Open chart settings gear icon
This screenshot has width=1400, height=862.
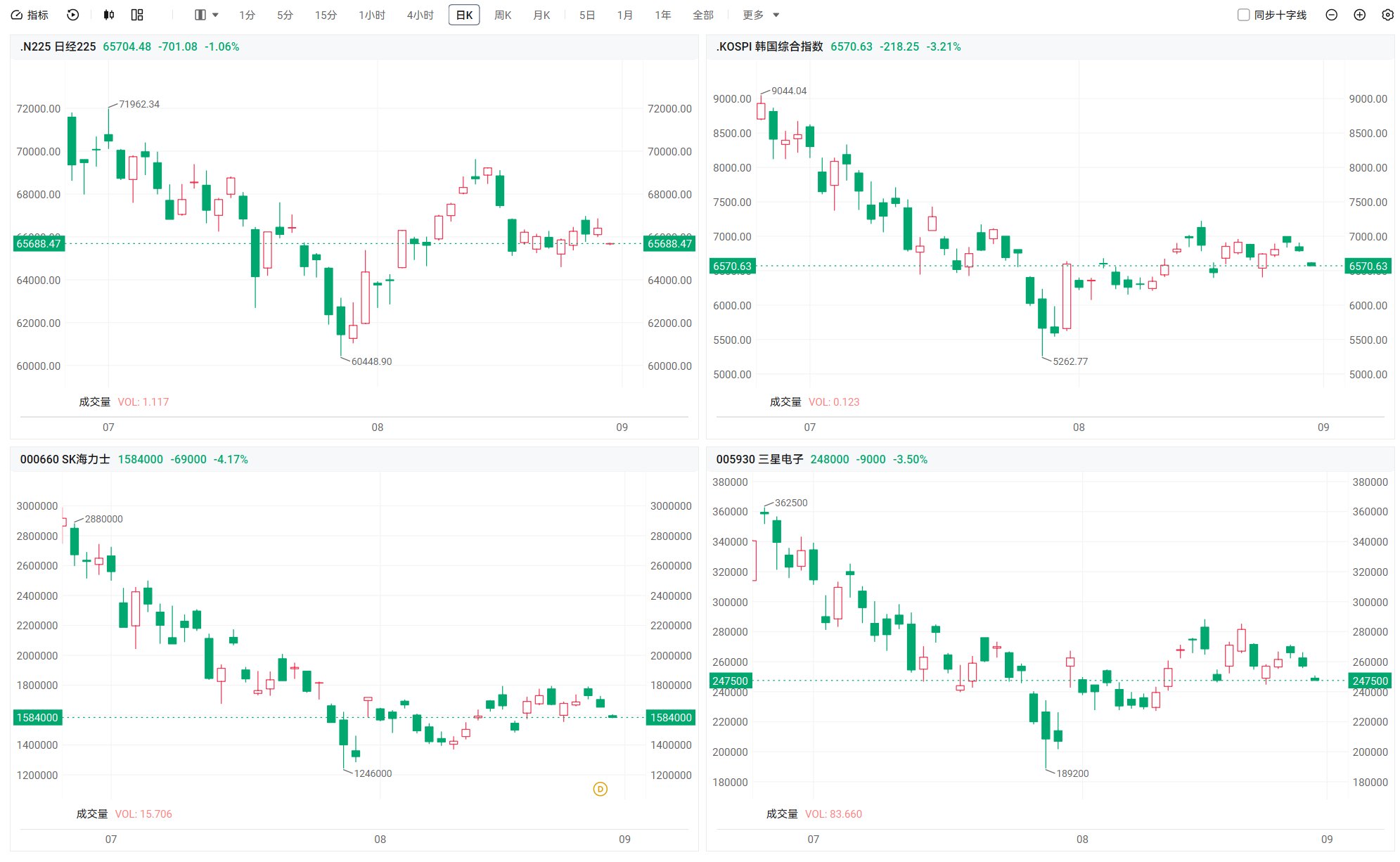[1387, 15]
